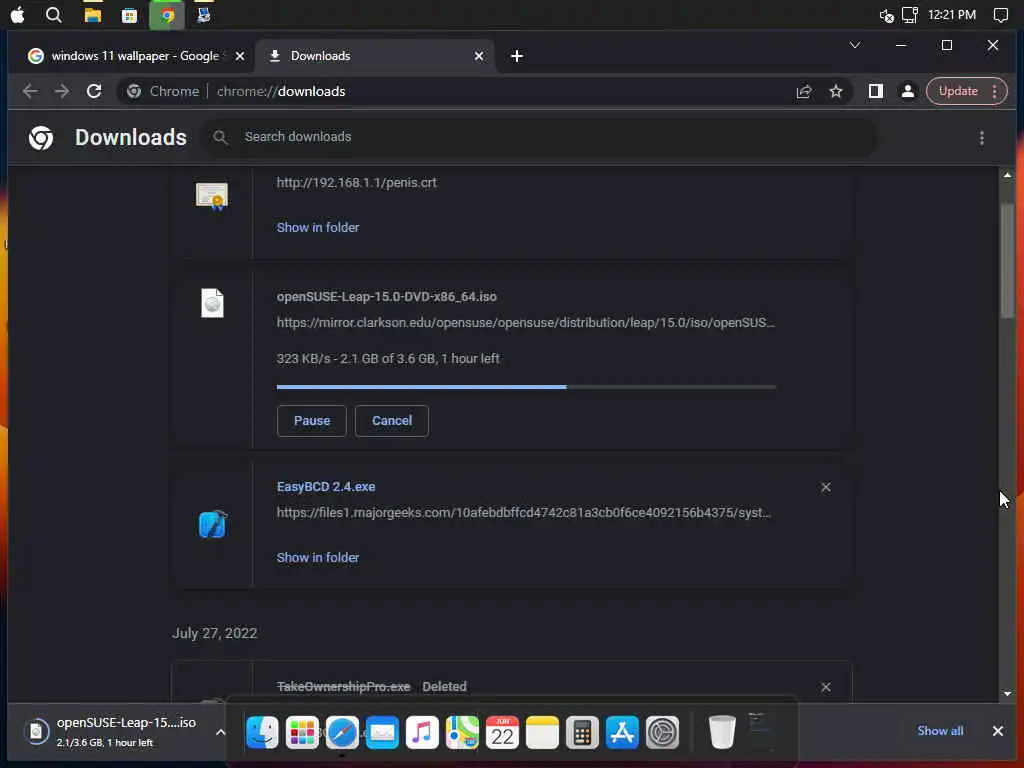The image size is (1024, 768).
Task: Open Notes from the dock
Action: (x=542, y=732)
